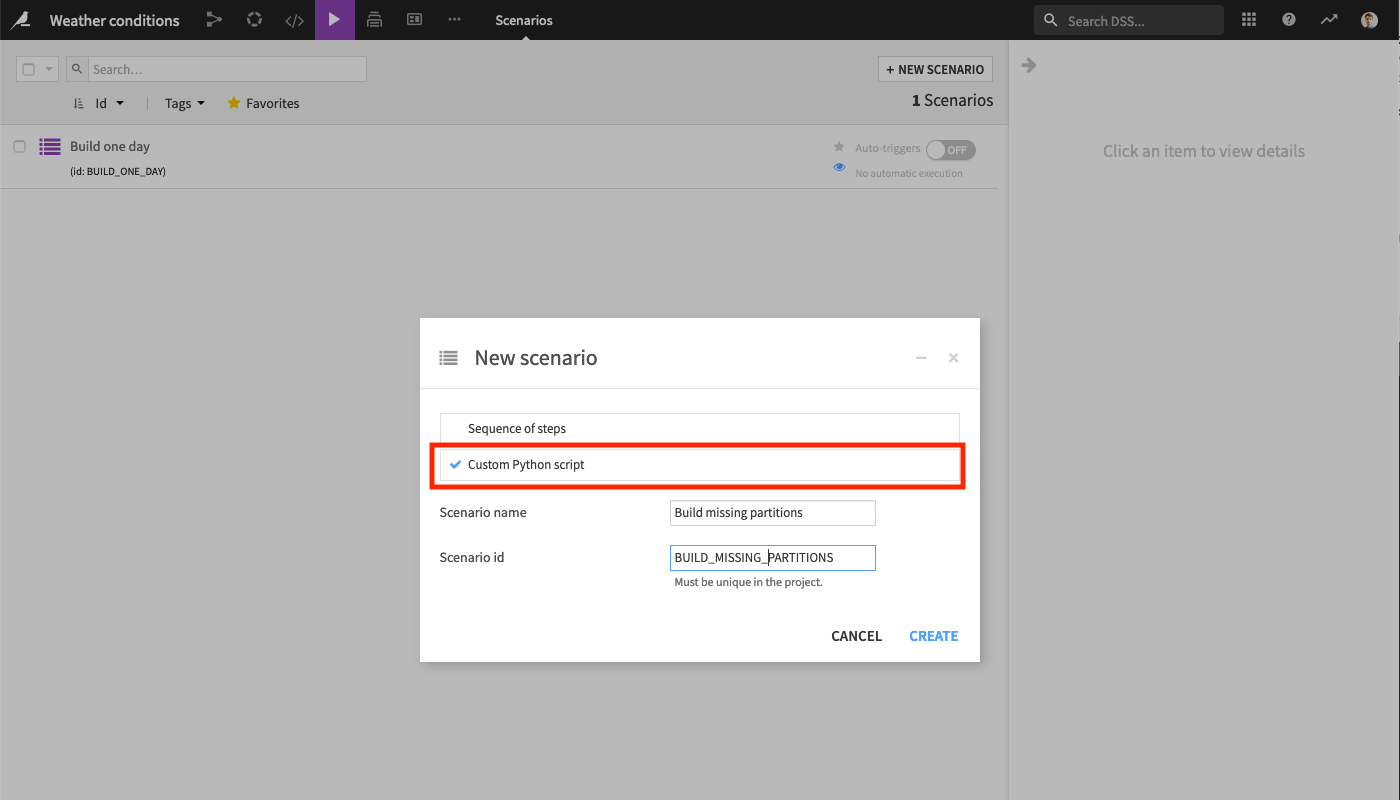Screen dimensions: 1400x800
Task: Click the user profile avatar
Action: pos(1369,20)
